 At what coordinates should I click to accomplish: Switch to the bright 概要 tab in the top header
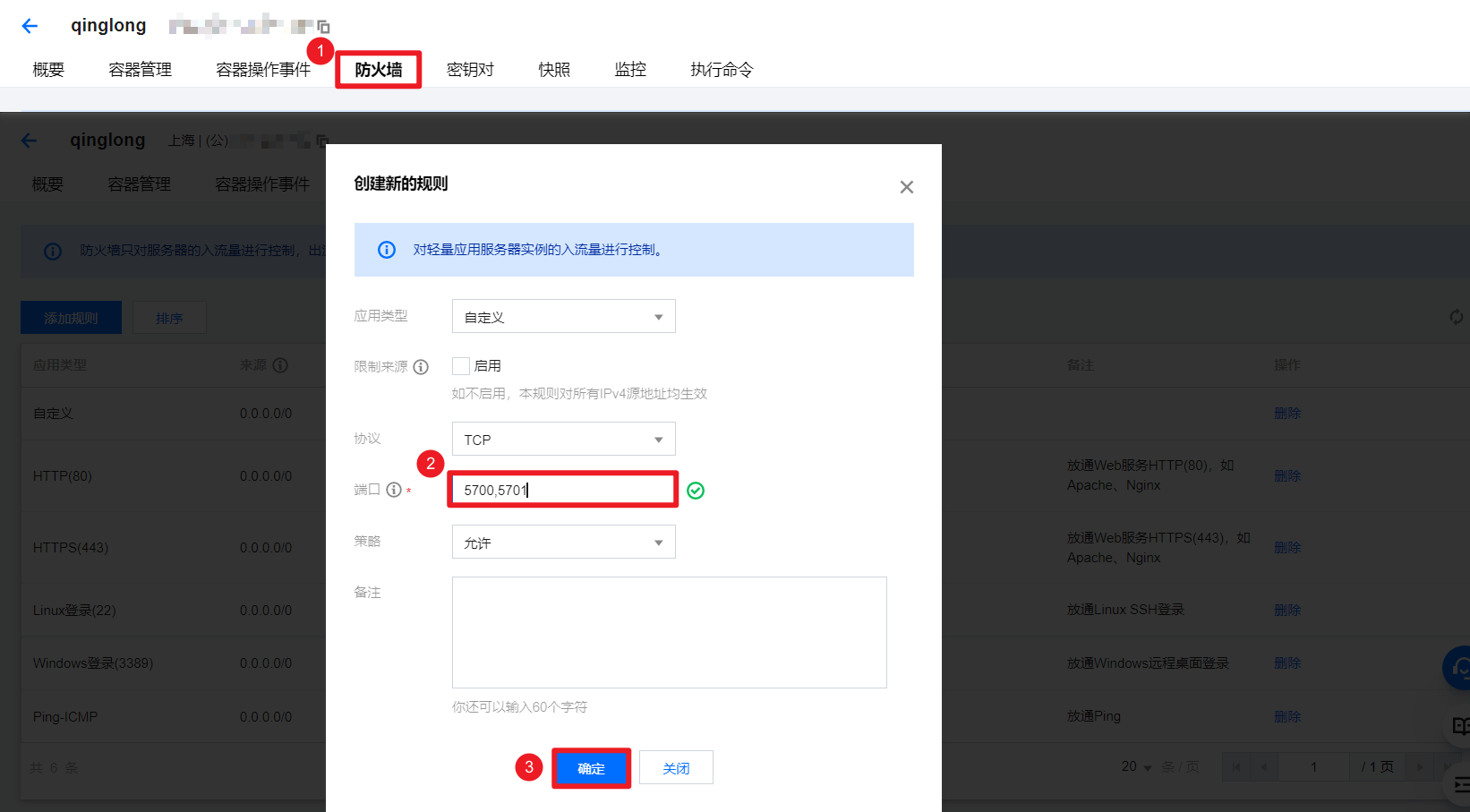pos(48,70)
